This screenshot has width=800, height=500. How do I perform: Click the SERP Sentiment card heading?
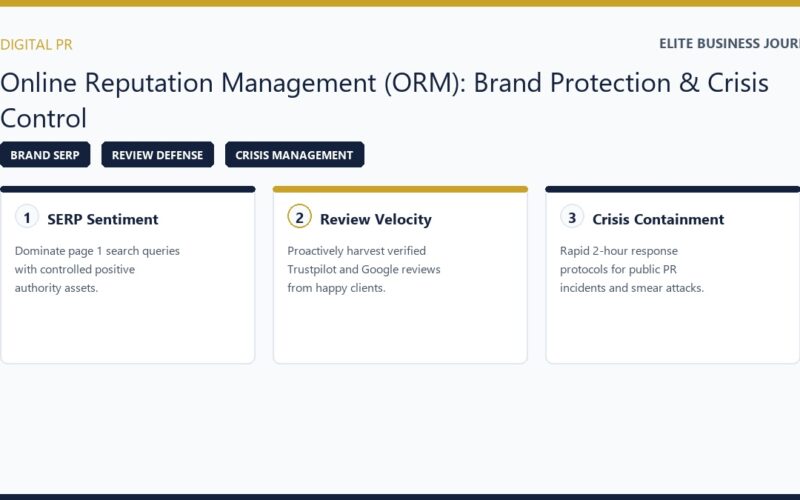(103, 219)
